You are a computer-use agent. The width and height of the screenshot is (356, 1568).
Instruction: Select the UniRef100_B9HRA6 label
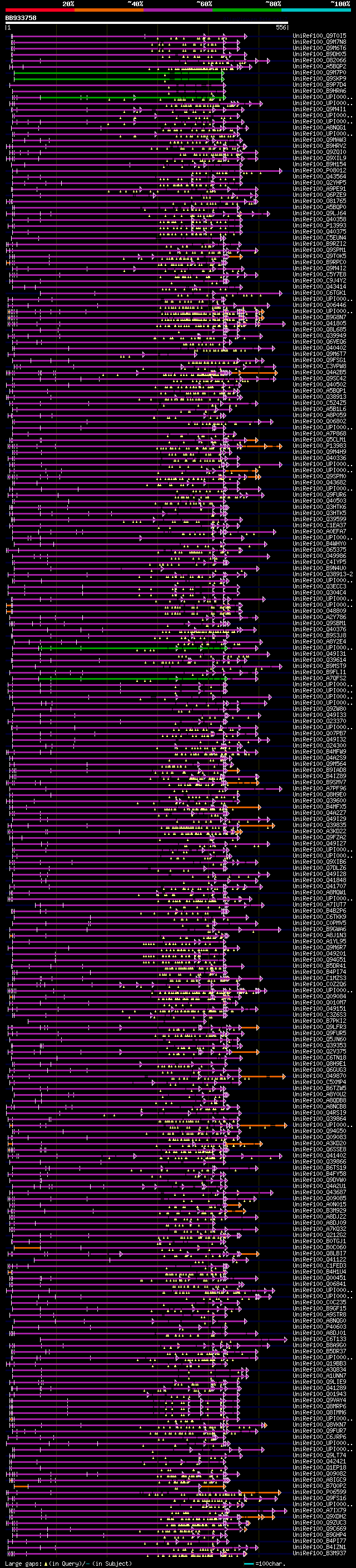[319, 91]
